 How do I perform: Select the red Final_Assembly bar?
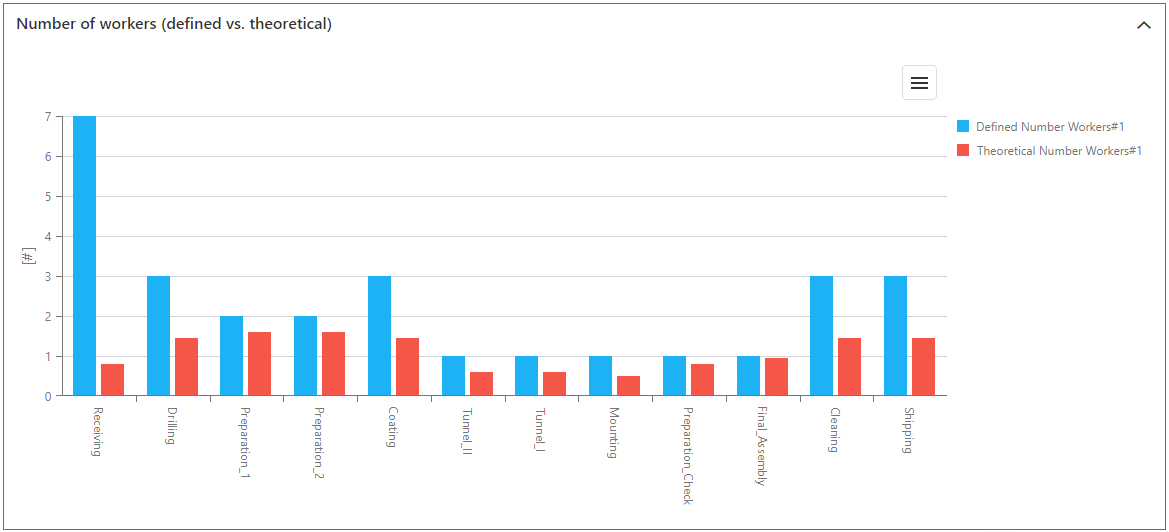(776, 377)
